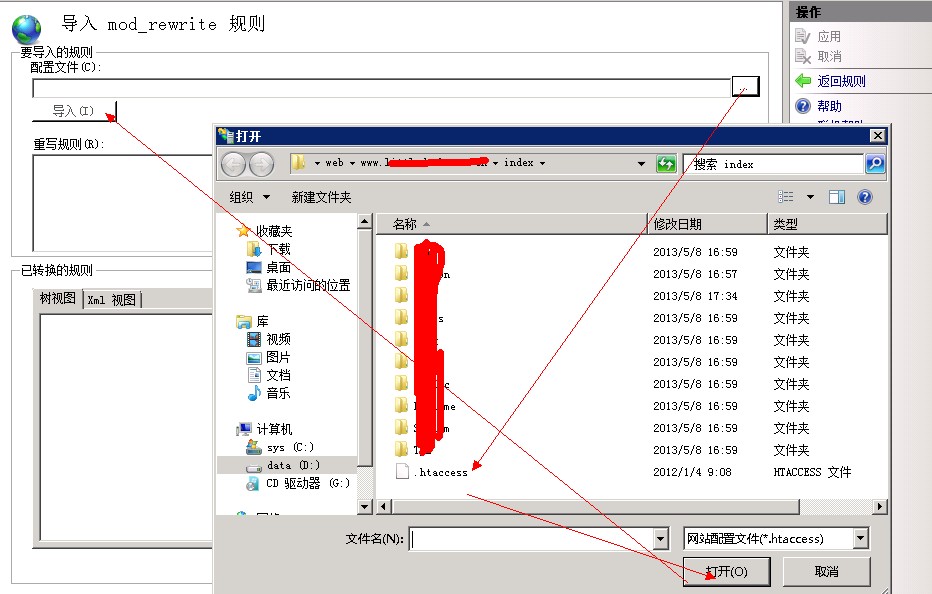Click the back navigation arrow in Open dialog

click(x=232, y=163)
